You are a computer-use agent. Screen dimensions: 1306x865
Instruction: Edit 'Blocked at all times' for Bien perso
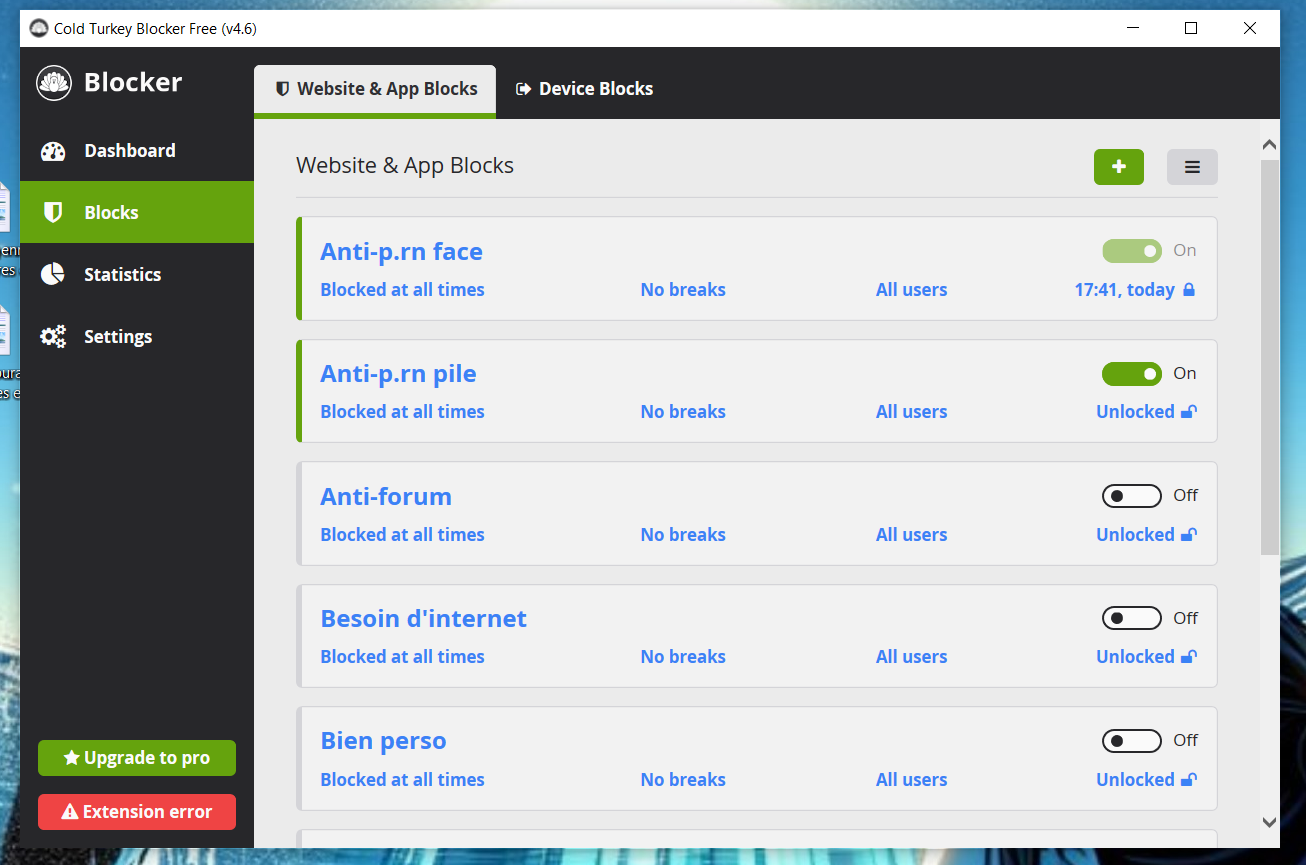[x=402, y=780]
